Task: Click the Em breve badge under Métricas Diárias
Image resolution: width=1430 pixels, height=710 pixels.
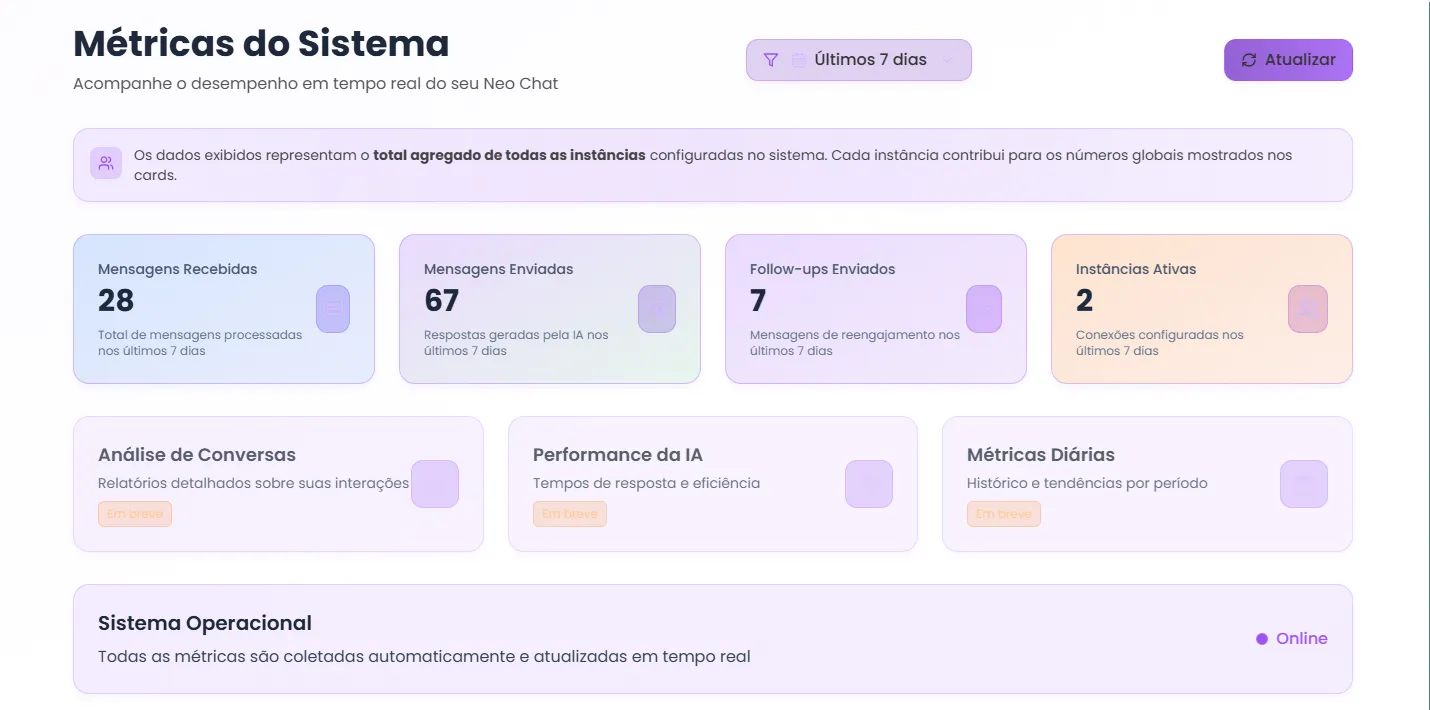Action: point(1004,514)
